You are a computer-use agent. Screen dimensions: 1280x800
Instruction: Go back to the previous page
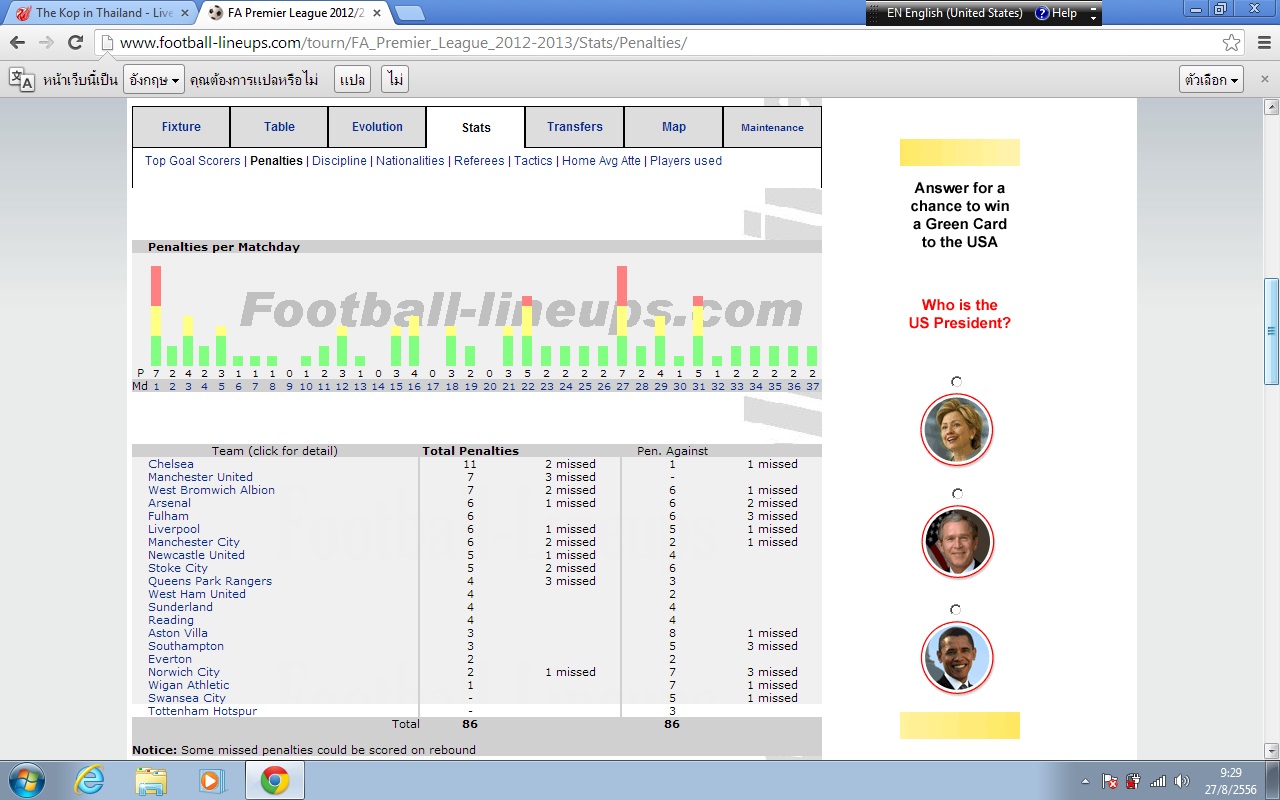coord(17,43)
